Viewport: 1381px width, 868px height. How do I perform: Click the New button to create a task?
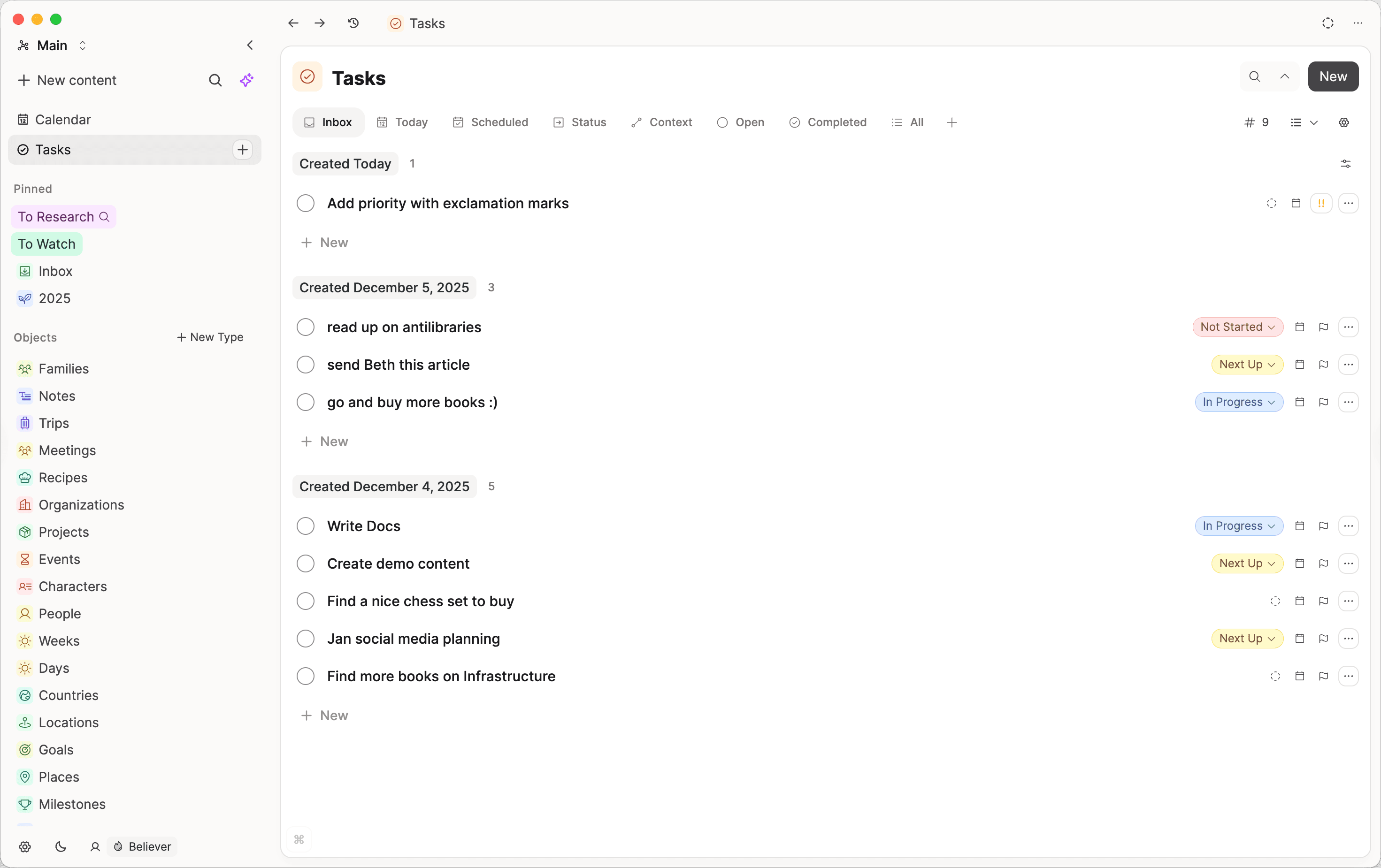click(x=1333, y=76)
